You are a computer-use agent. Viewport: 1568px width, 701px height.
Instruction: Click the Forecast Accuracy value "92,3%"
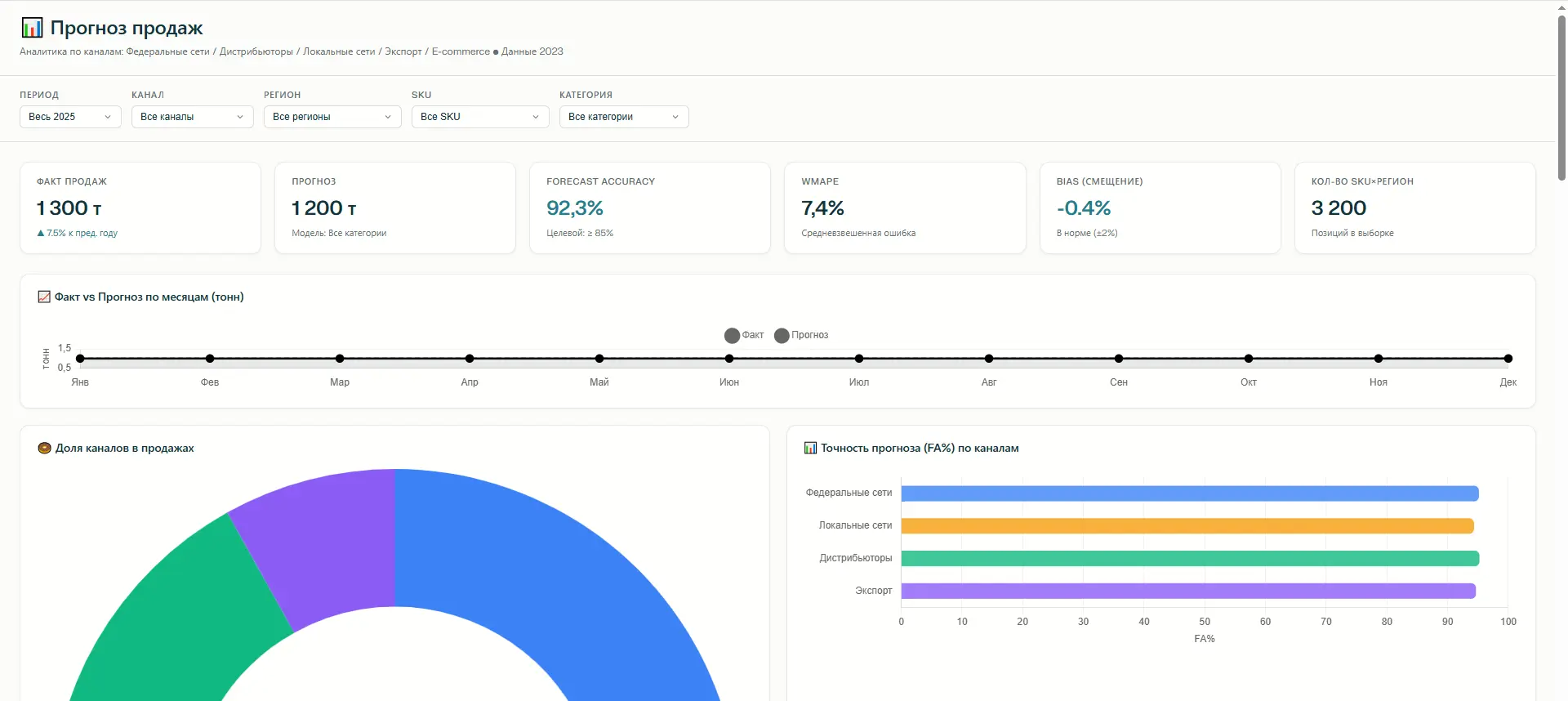(x=575, y=208)
